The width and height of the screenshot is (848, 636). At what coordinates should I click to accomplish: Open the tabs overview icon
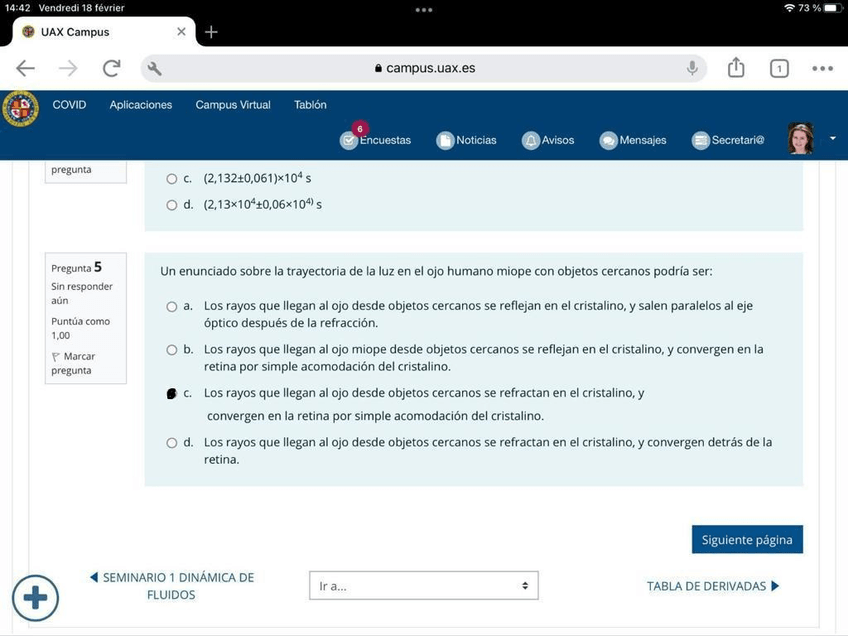click(x=779, y=68)
